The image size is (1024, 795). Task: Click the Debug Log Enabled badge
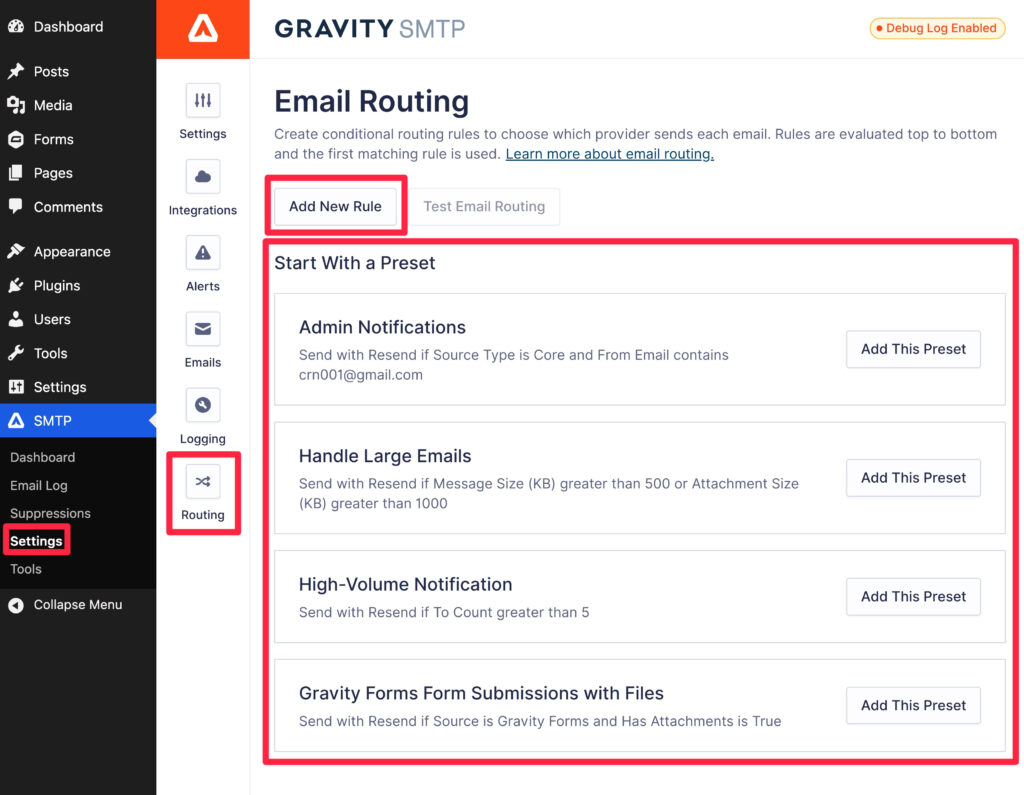tap(937, 28)
